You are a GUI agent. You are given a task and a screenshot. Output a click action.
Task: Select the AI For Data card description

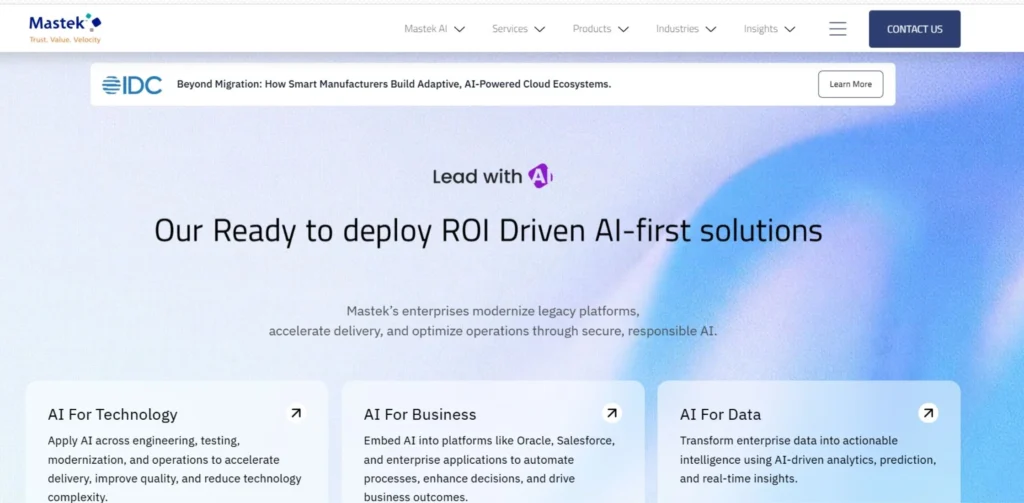click(x=808, y=459)
